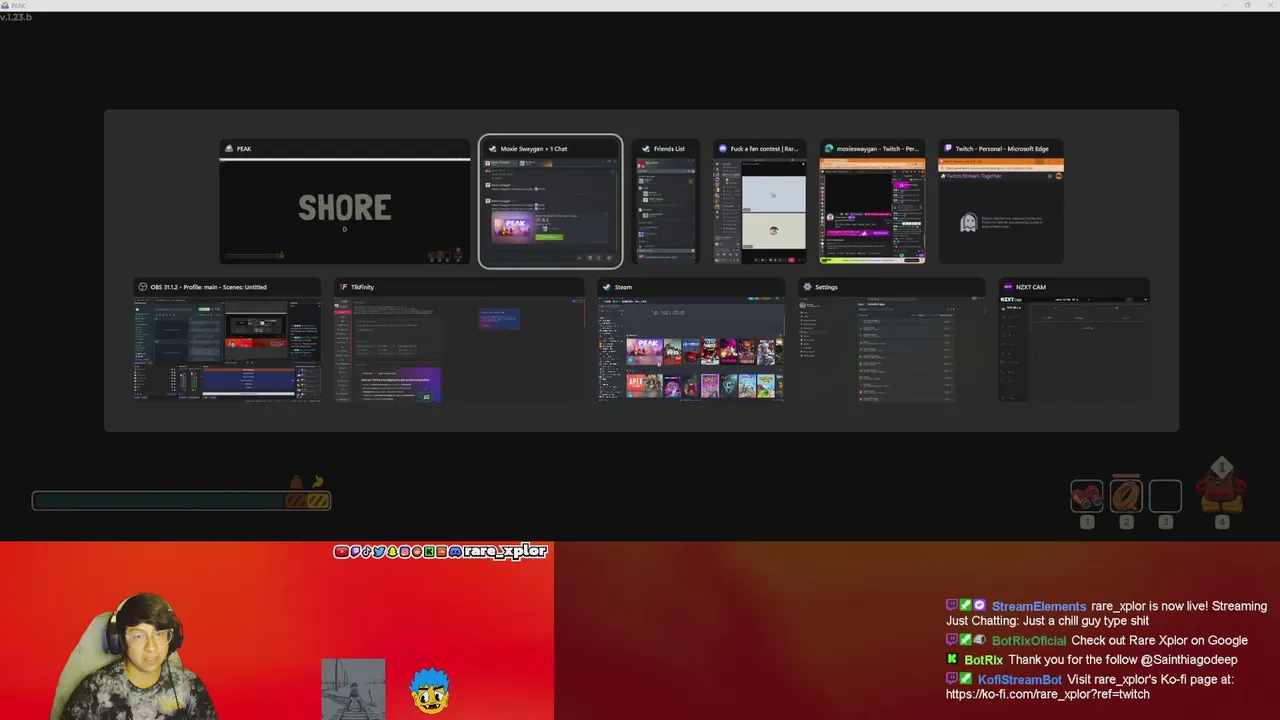
Task: Switch to the PEAK game window thumbnail
Action: click(x=344, y=202)
